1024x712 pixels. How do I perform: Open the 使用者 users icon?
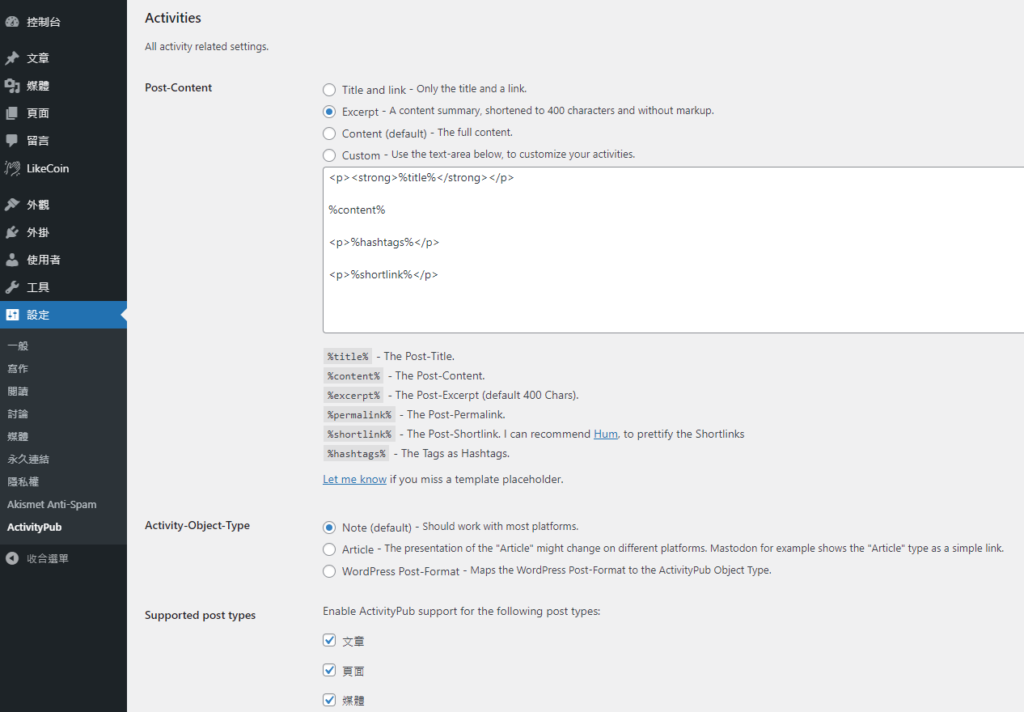click(x=12, y=259)
